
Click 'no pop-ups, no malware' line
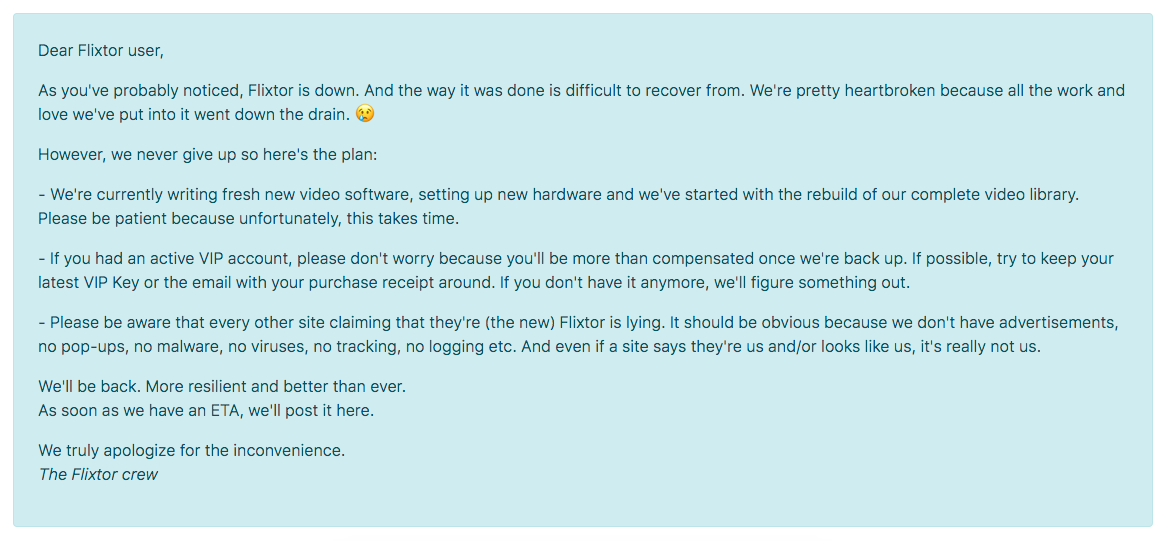tap(120, 347)
